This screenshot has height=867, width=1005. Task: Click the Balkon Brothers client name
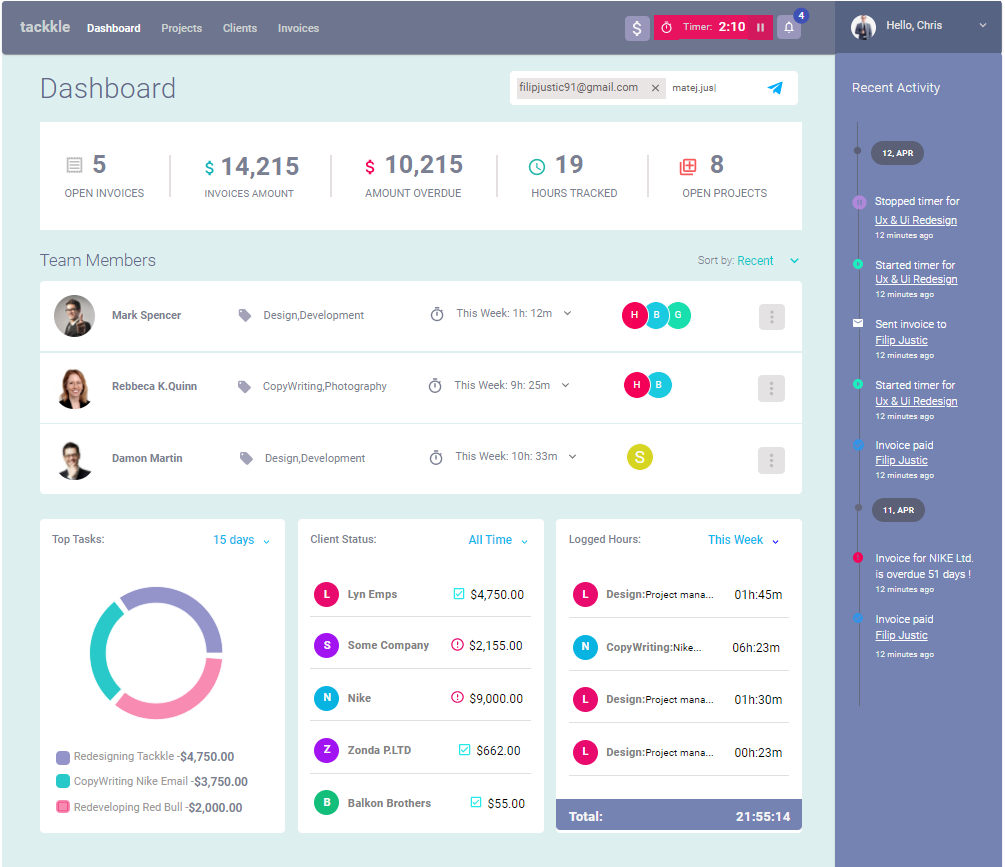coord(389,803)
